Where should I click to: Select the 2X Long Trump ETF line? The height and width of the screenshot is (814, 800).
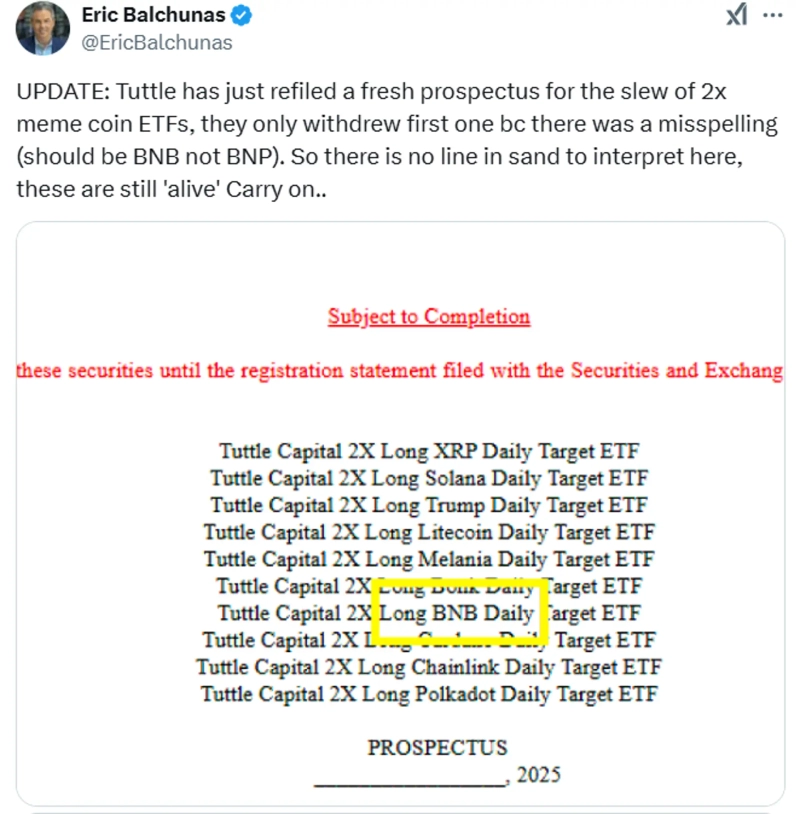click(x=429, y=505)
